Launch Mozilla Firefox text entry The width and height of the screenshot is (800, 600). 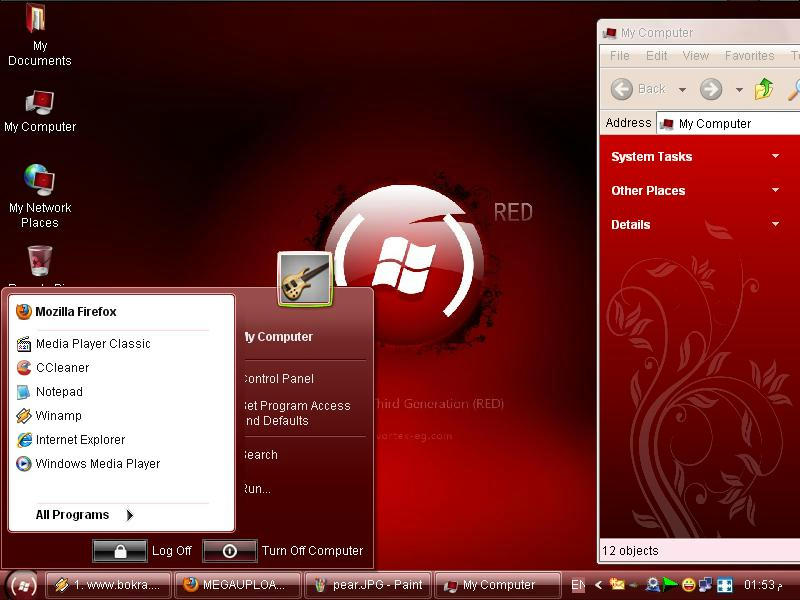point(76,312)
